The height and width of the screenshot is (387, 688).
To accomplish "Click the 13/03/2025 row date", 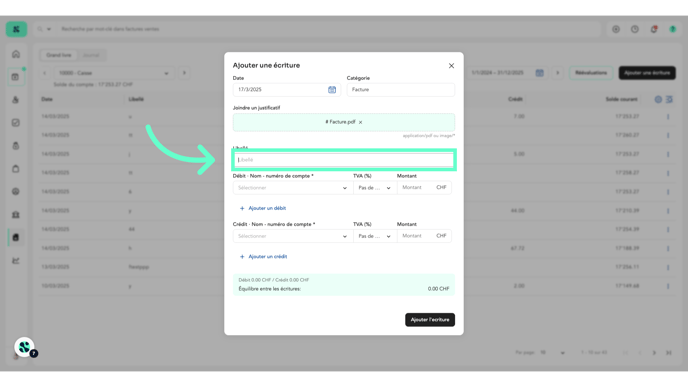I will click(55, 267).
